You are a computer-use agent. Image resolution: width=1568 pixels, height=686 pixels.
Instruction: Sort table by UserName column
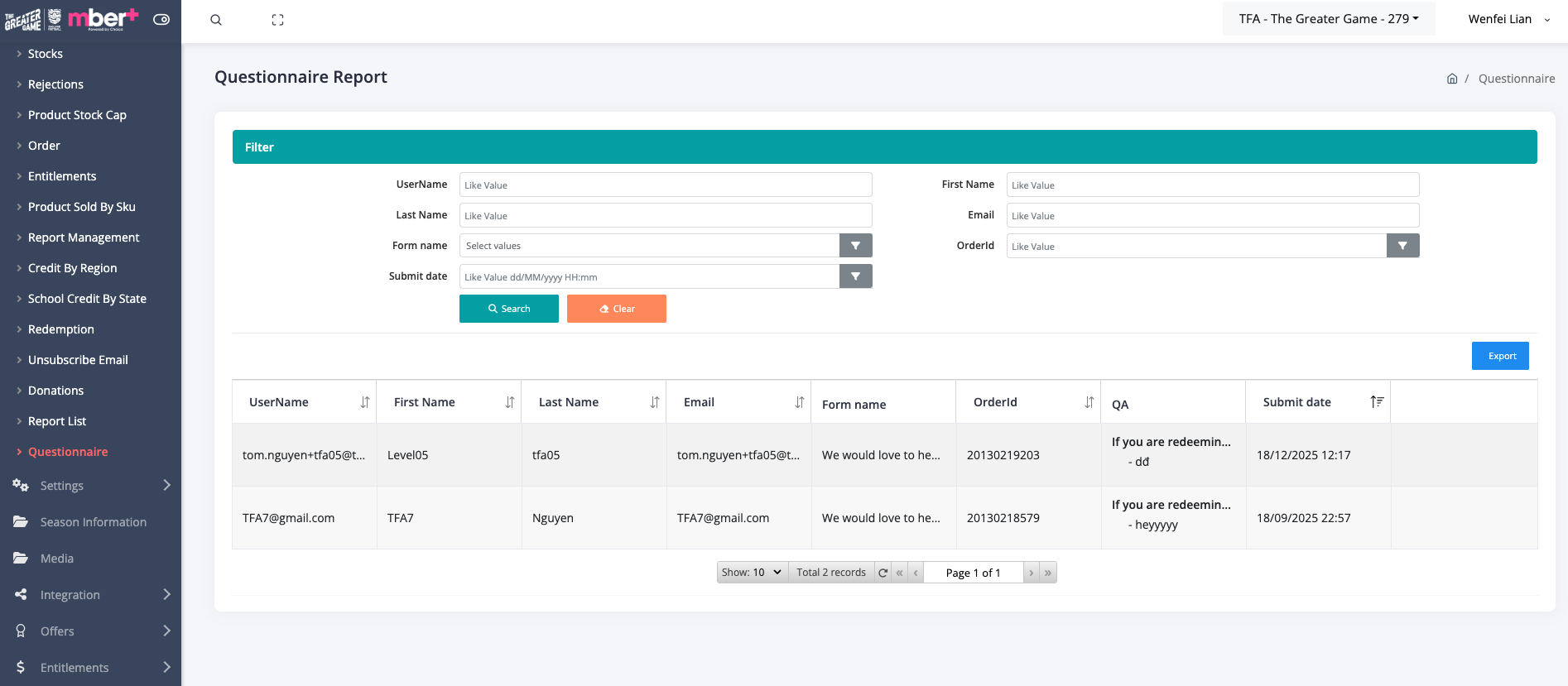(364, 402)
